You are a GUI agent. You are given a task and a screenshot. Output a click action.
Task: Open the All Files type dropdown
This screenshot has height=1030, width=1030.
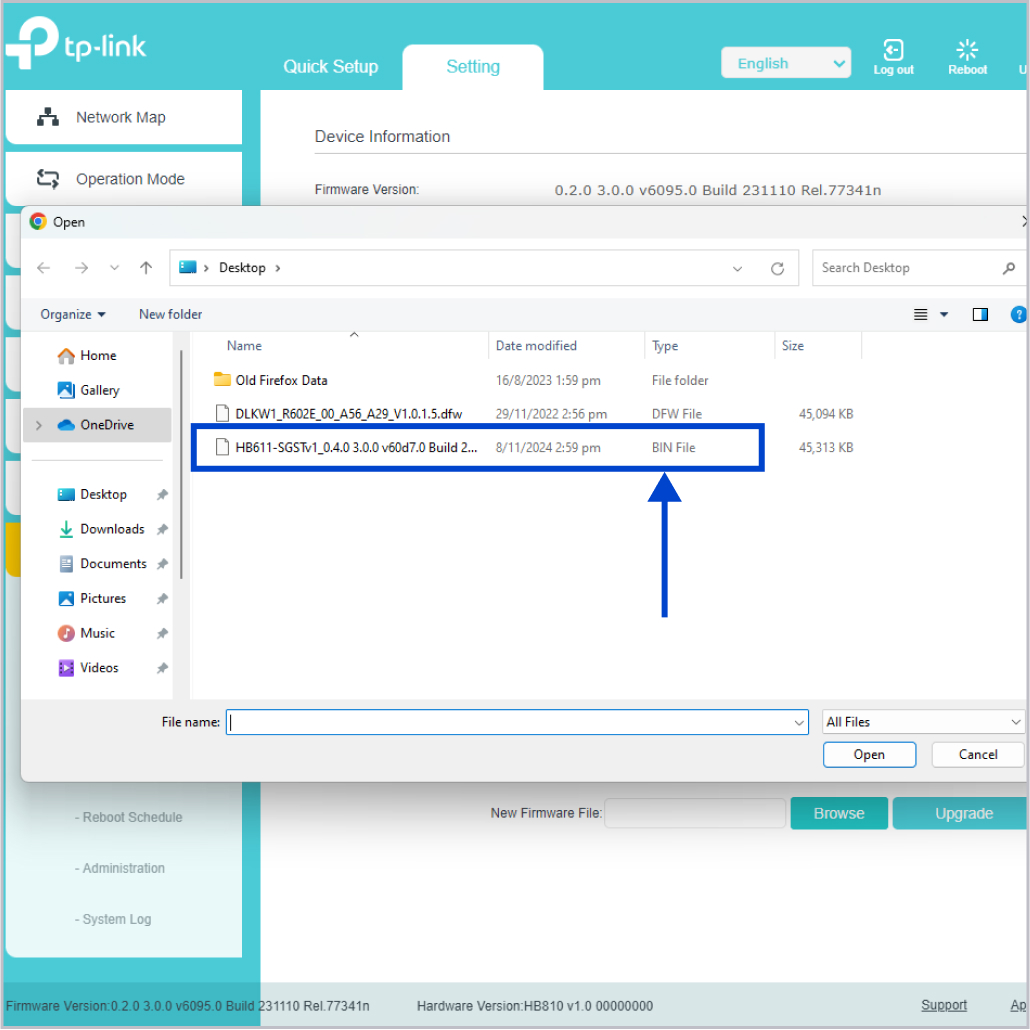923,722
